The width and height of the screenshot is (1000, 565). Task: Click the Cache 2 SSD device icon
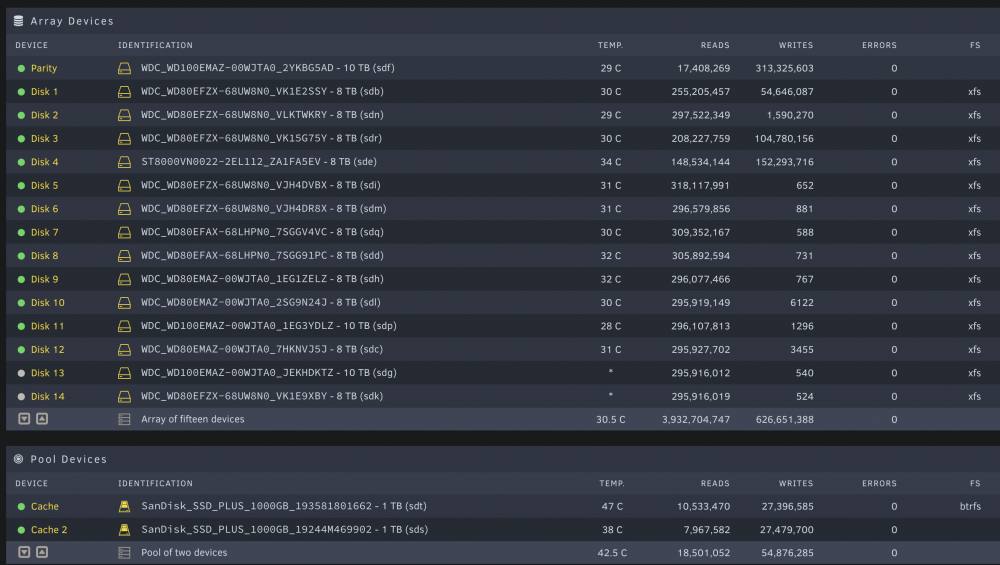pyautogui.click(x=124, y=530)
